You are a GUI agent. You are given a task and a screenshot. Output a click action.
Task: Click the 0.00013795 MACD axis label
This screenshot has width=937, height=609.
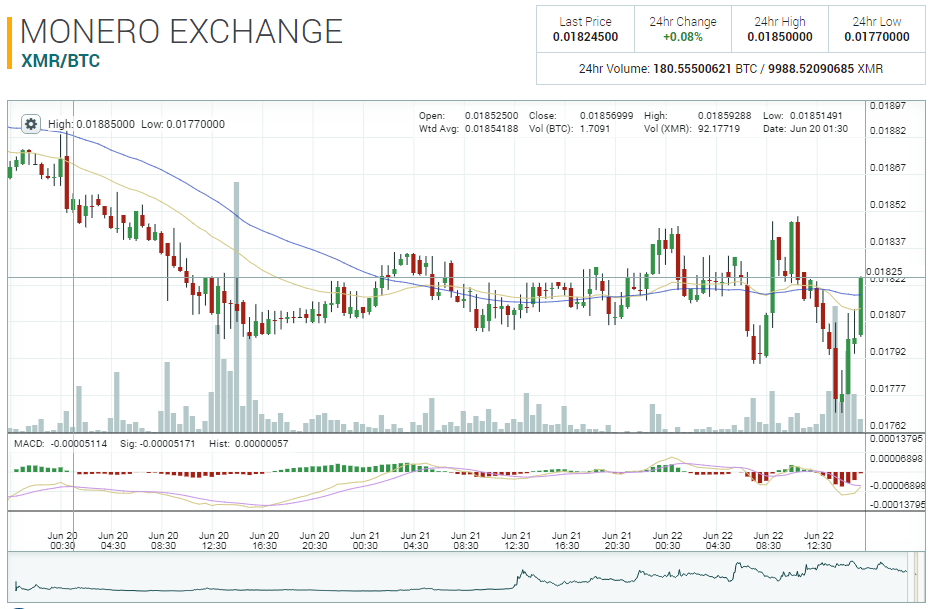point(896,439)
